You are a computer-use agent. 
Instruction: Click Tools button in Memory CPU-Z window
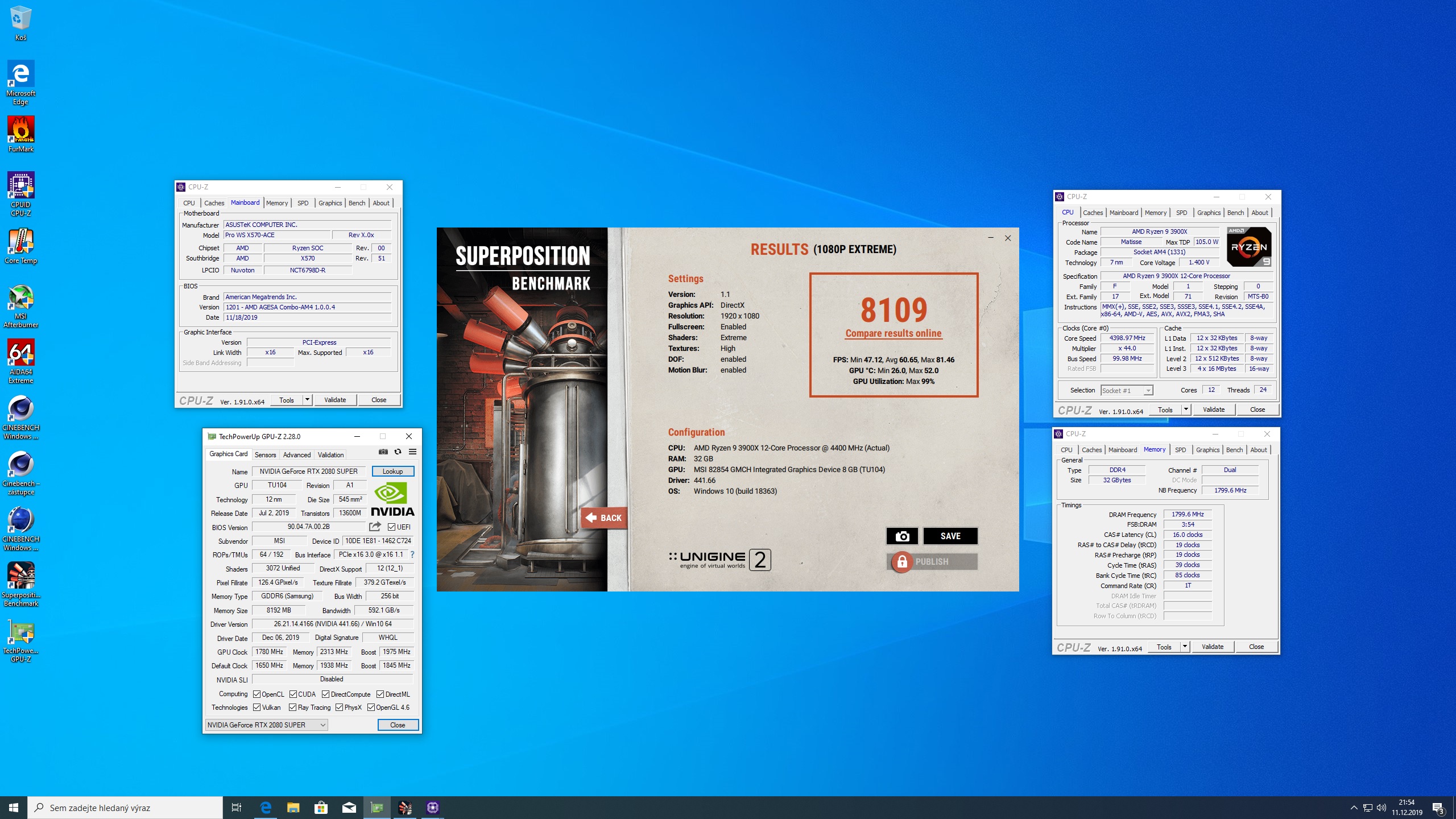coord(1164,647)
